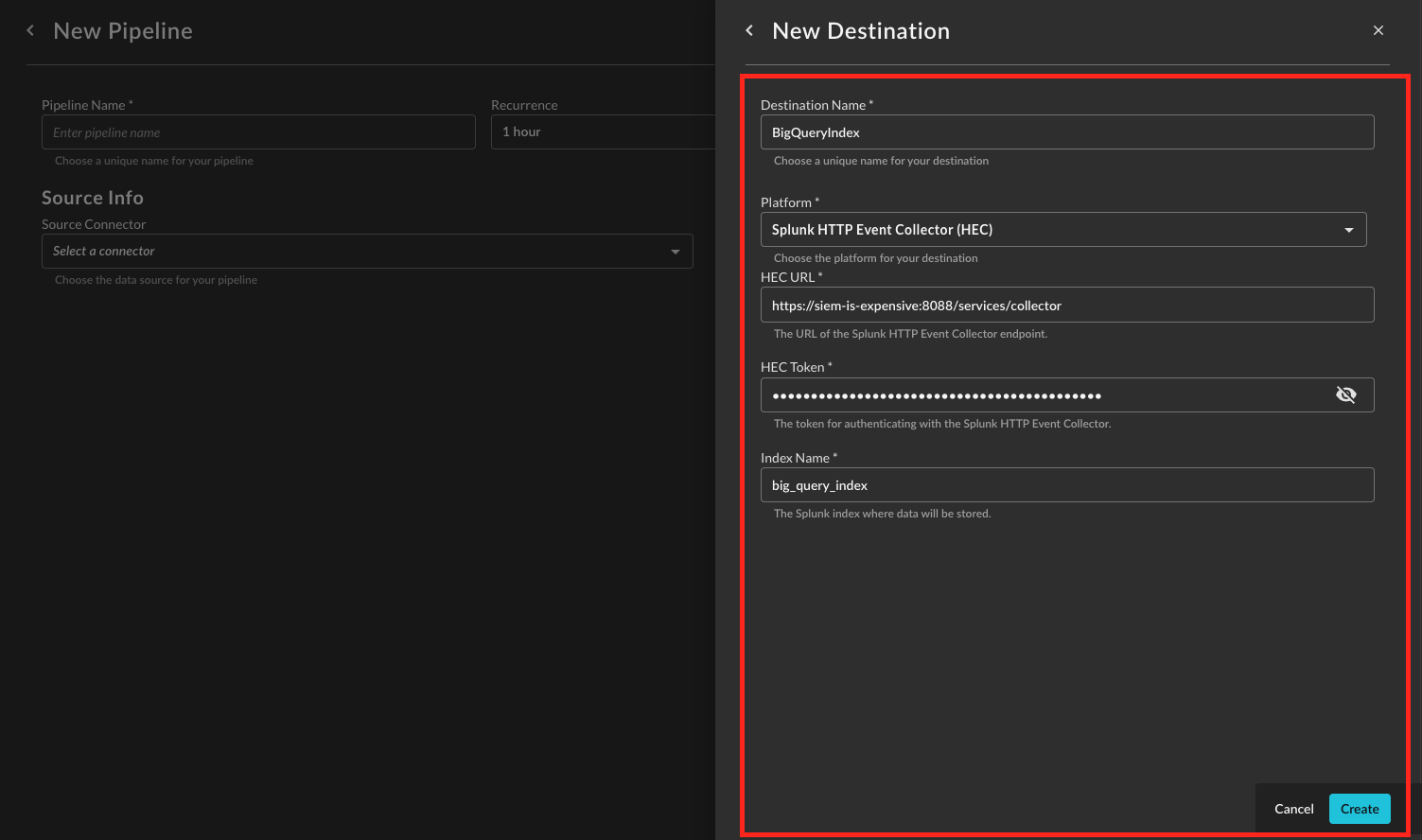
Task: Click the HEC URL helper text
Action: (x=910, y=334)
